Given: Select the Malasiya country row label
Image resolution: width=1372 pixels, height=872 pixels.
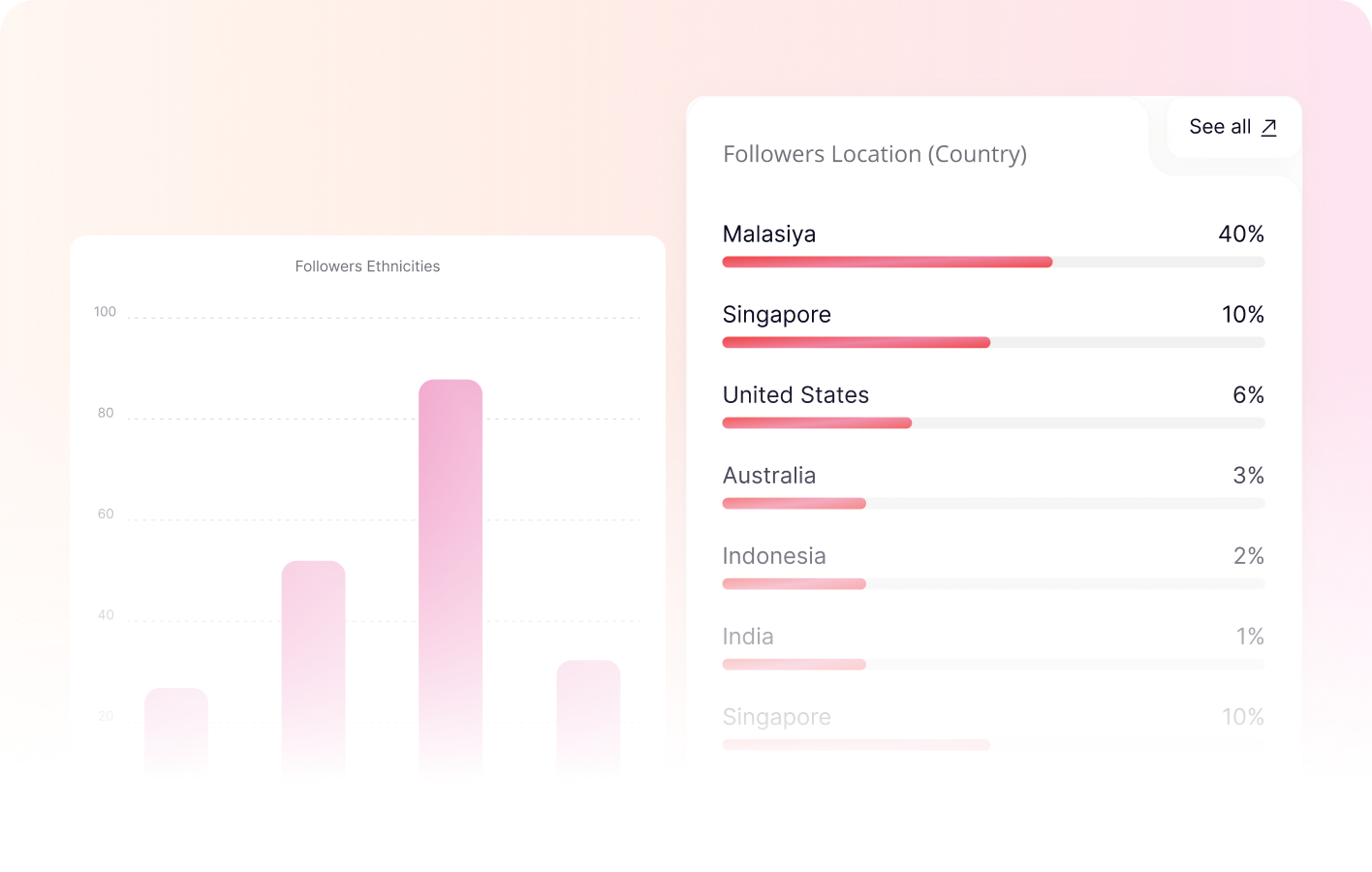Looking at the screenshot, I should pyautogui.click(x=769, y=234).
